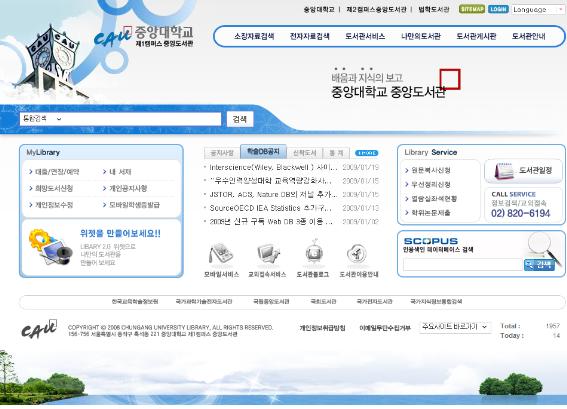Screen dimensions: 567x409
Task: Open the SourceOECD IEA Statistics notice
Action: [271, 208]
